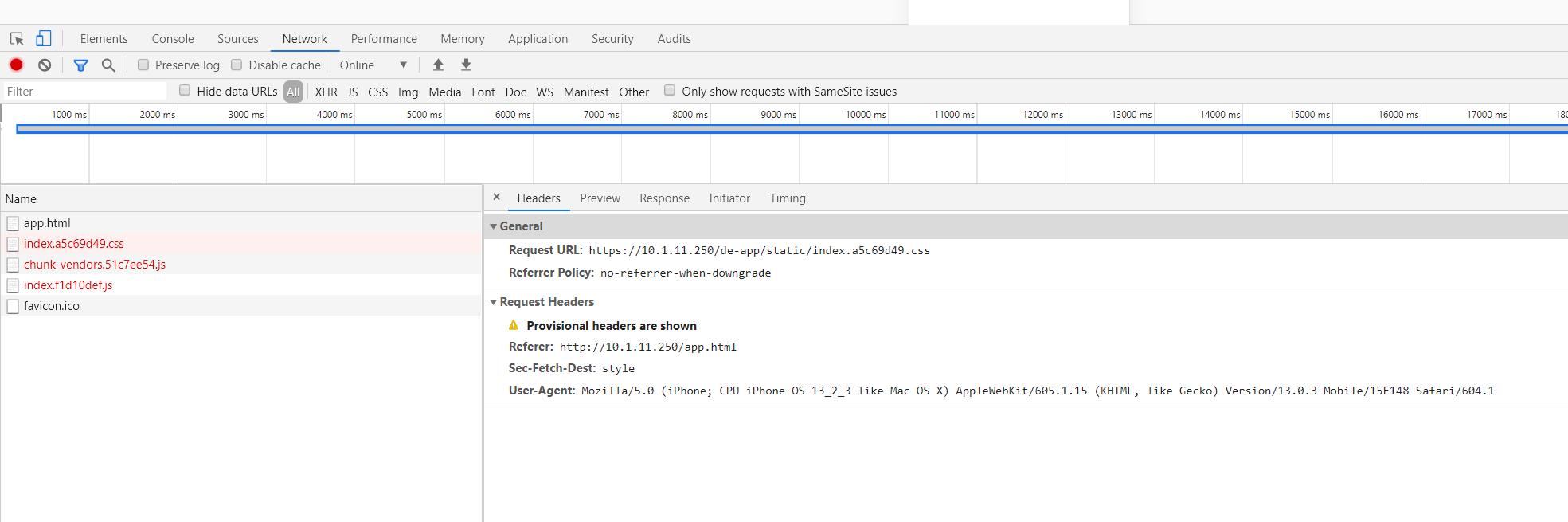Screen dimensions: 1568x522
Task: Import HAR file upload arrow icon
Action: click(438, 65)
